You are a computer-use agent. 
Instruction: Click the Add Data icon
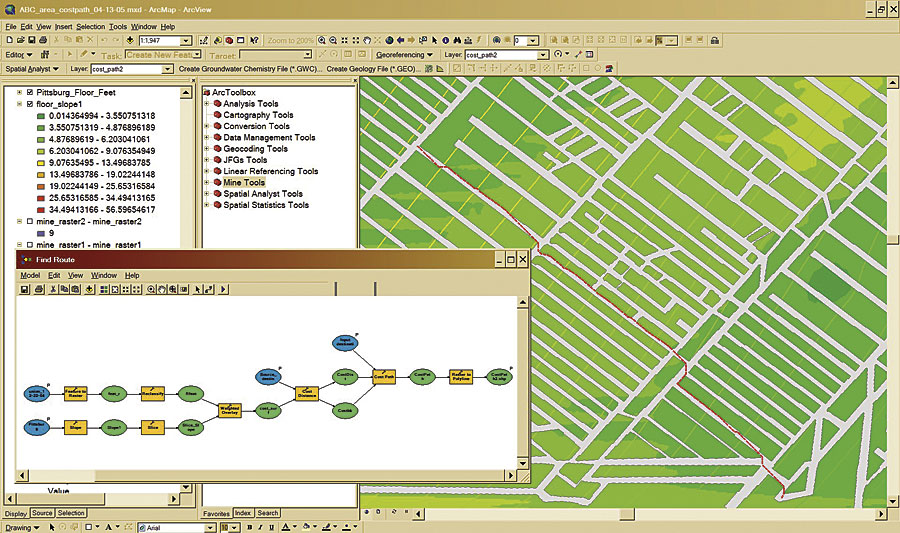[129, 41]
